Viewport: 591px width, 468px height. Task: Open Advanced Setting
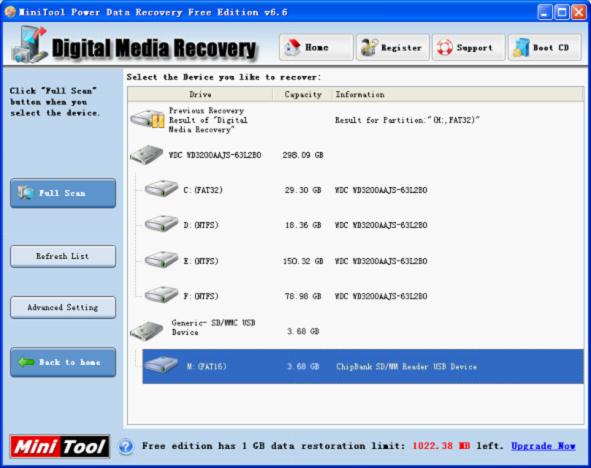[x=63, y=307]
